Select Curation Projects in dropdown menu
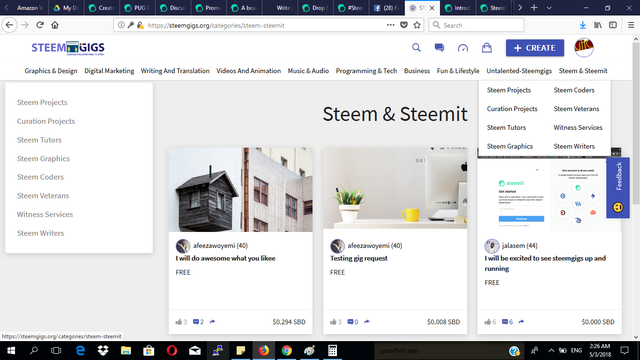Screen dimensions: 640x360 point(512,109)
